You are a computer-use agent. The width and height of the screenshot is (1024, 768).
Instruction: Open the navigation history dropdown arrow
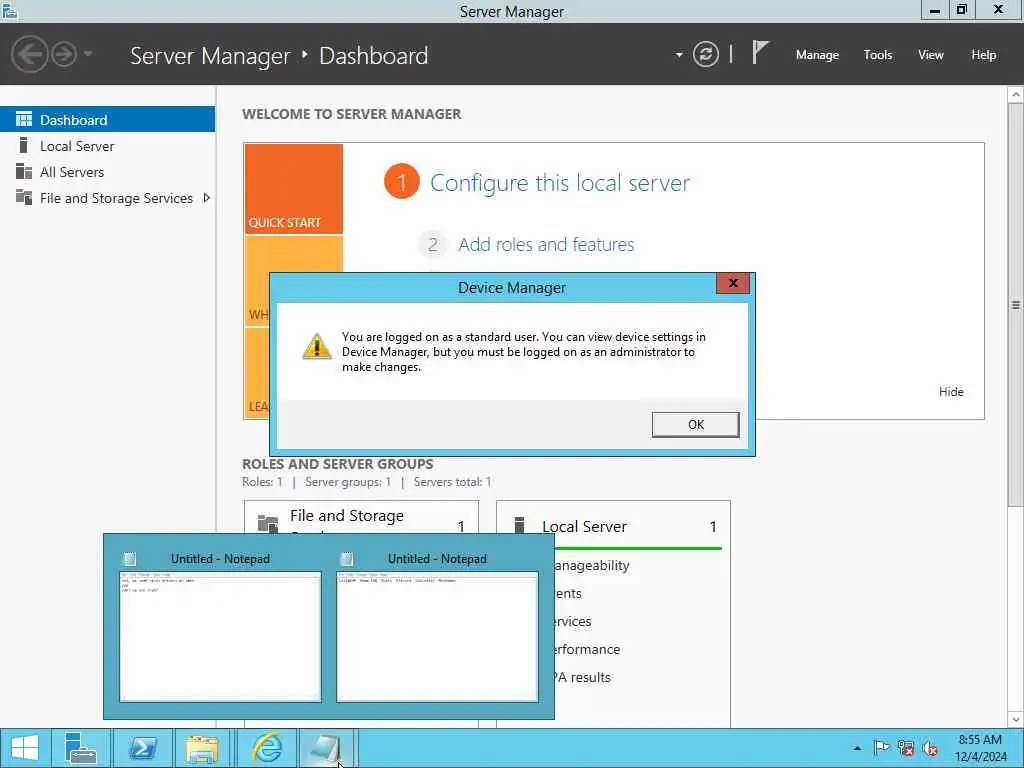point(88,54)
